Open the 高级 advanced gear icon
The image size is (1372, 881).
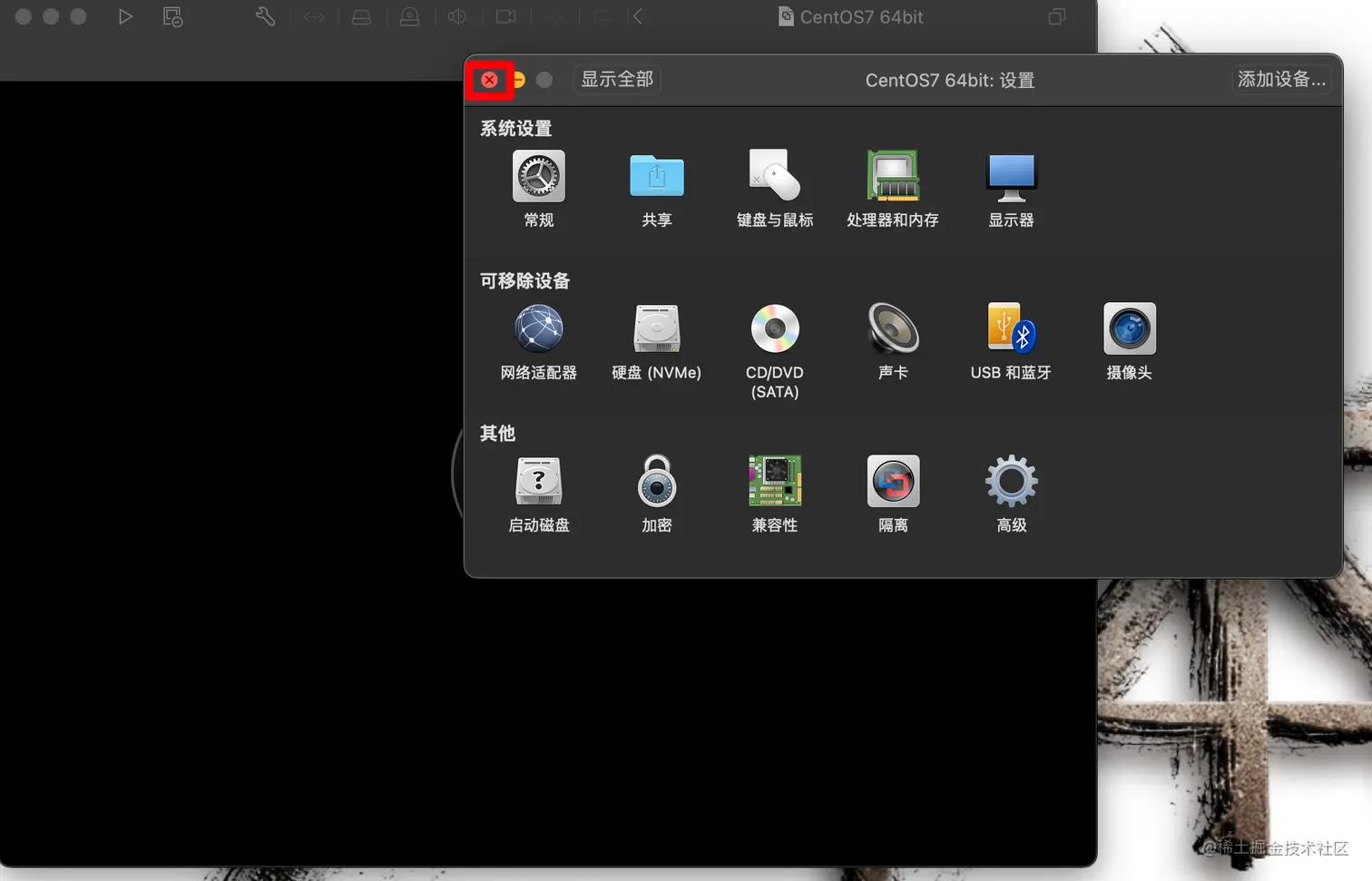point(1012,481)
